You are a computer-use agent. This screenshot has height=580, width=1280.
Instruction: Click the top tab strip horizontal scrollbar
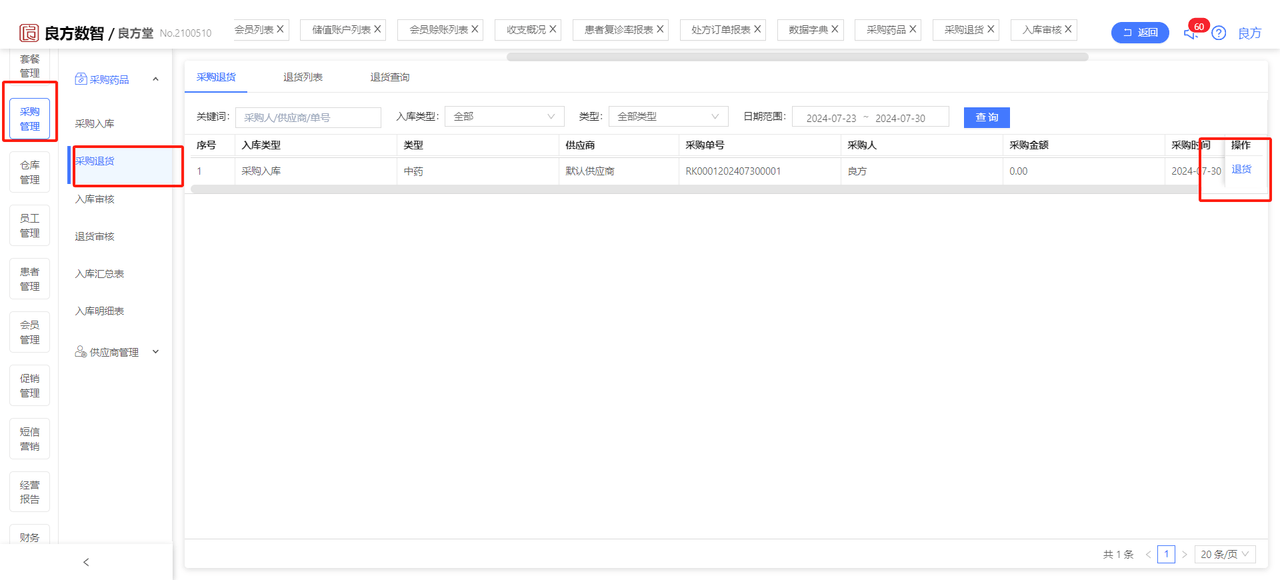[x=797, y=57]
